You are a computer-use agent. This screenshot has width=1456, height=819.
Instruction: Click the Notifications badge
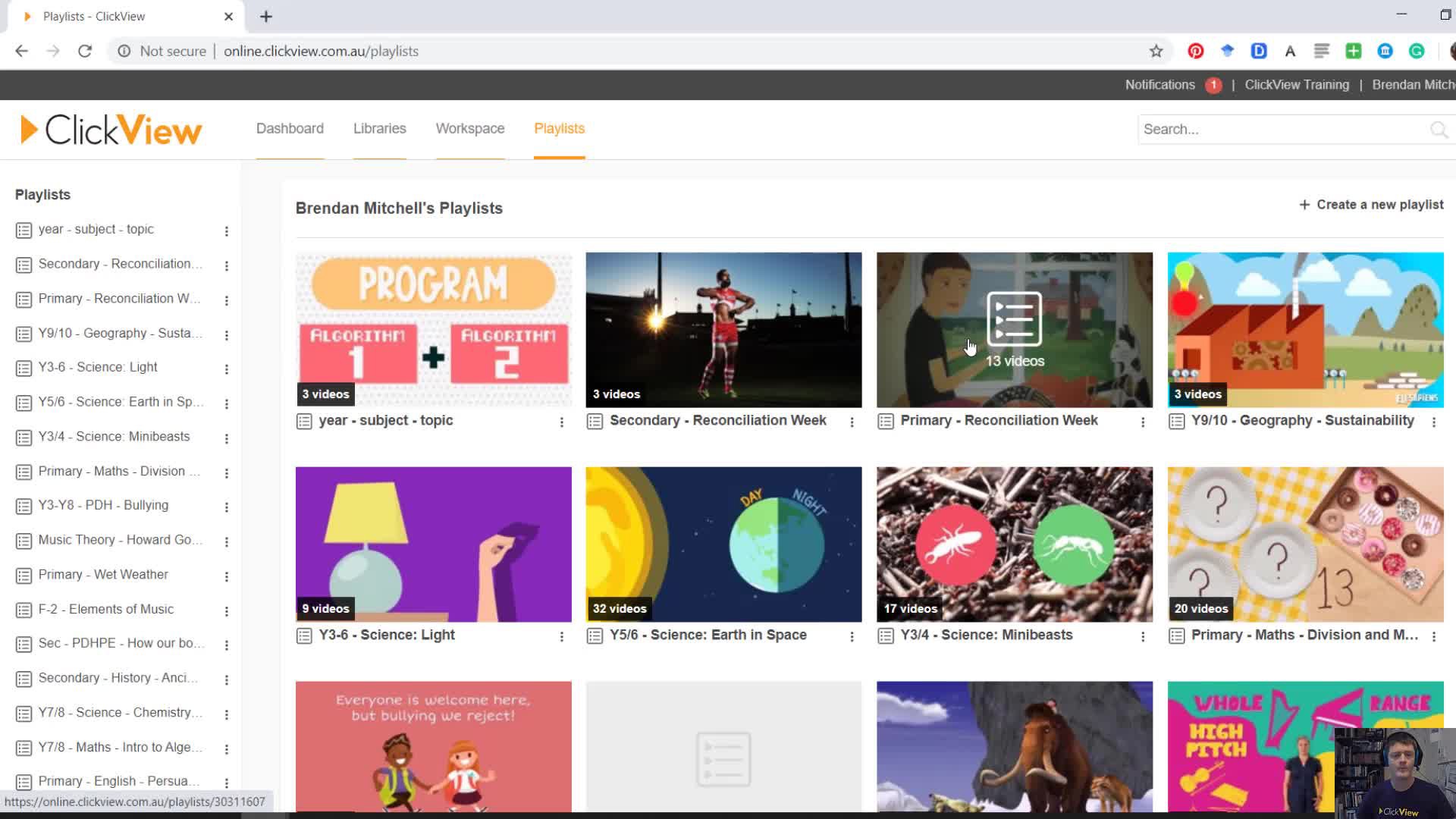coord(1213,85)
